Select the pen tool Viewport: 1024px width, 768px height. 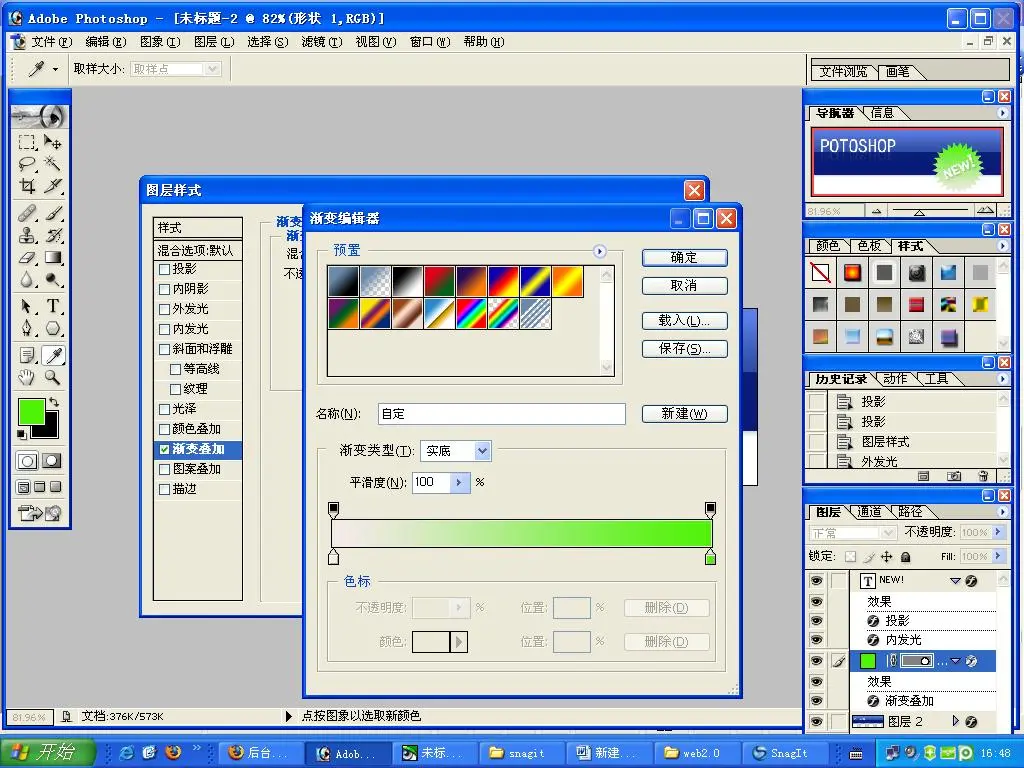27,328
